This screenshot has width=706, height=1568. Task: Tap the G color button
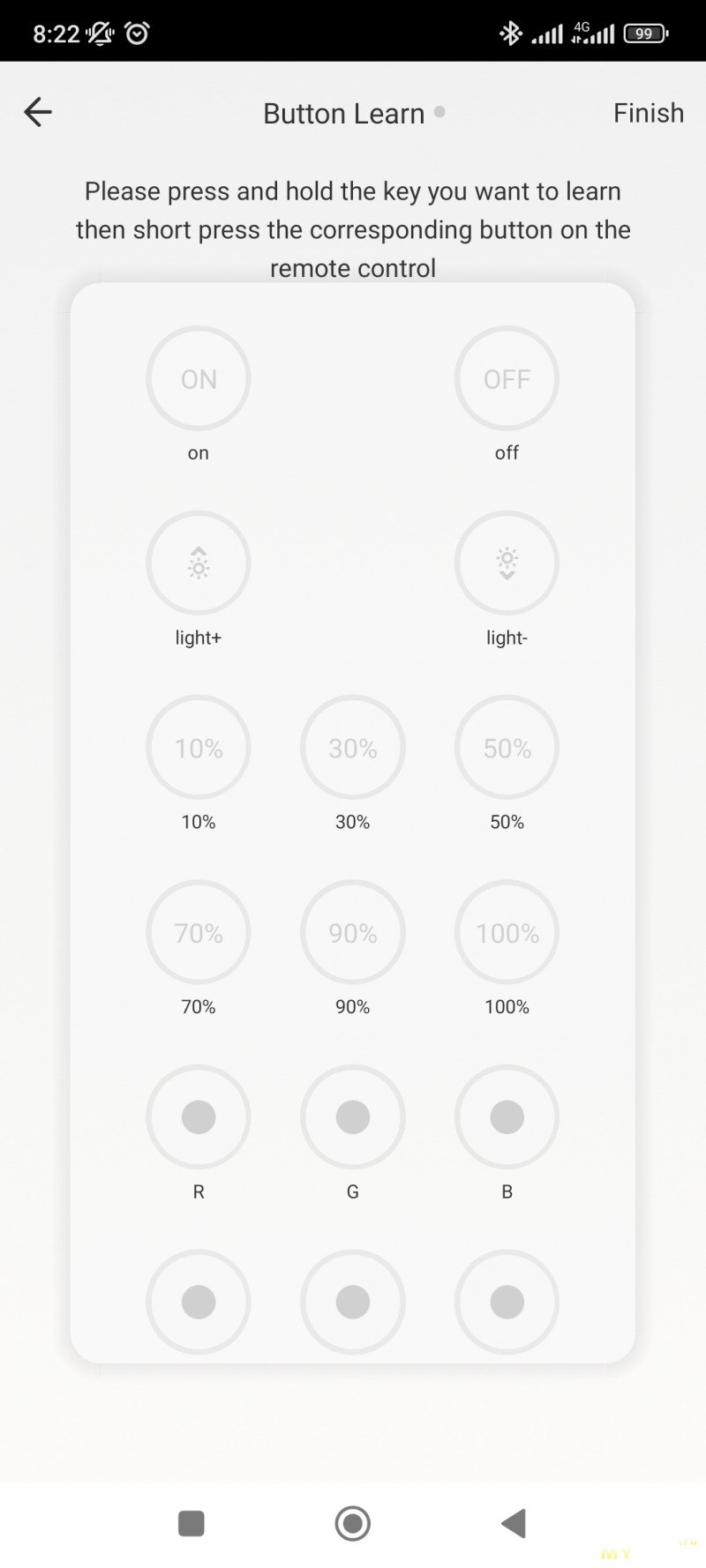[353, 1116]
